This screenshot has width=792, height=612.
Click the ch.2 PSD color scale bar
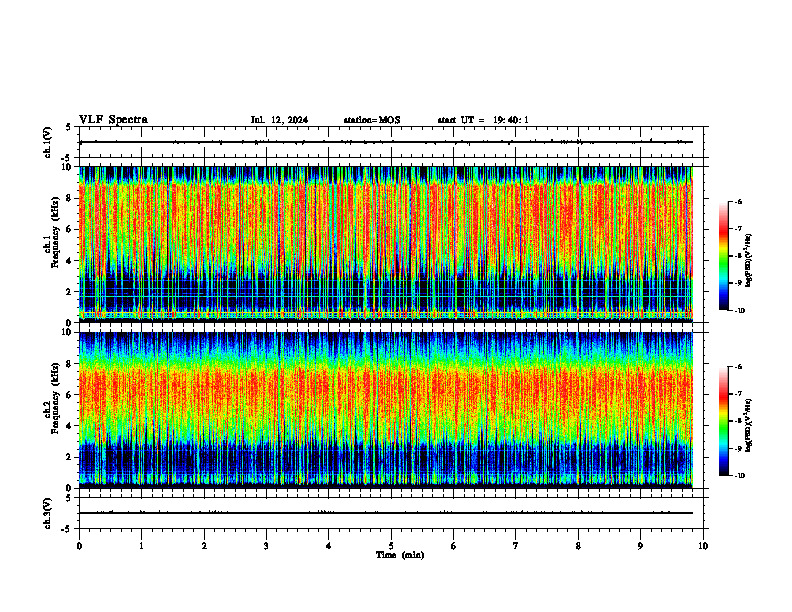pos(723,421)
